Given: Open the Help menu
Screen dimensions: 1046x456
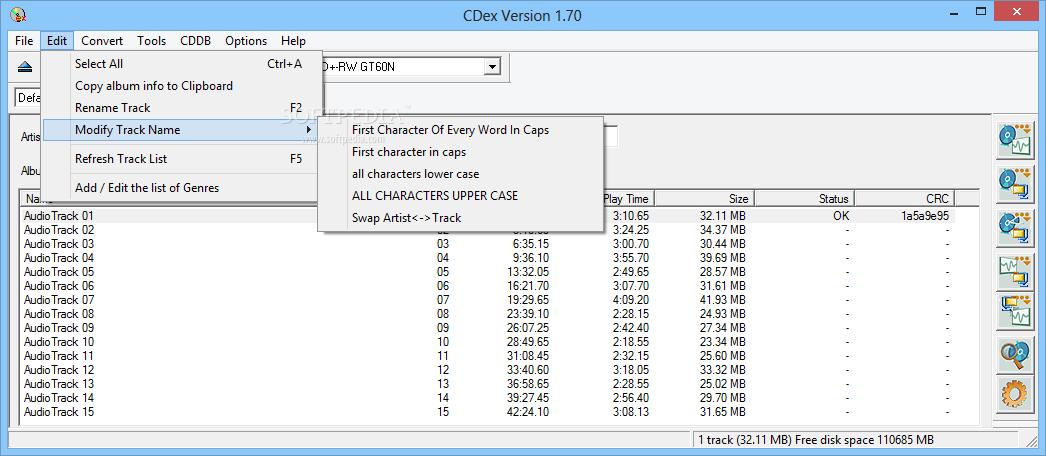Looking at the screenshot, I should click(x=294, y=41).
